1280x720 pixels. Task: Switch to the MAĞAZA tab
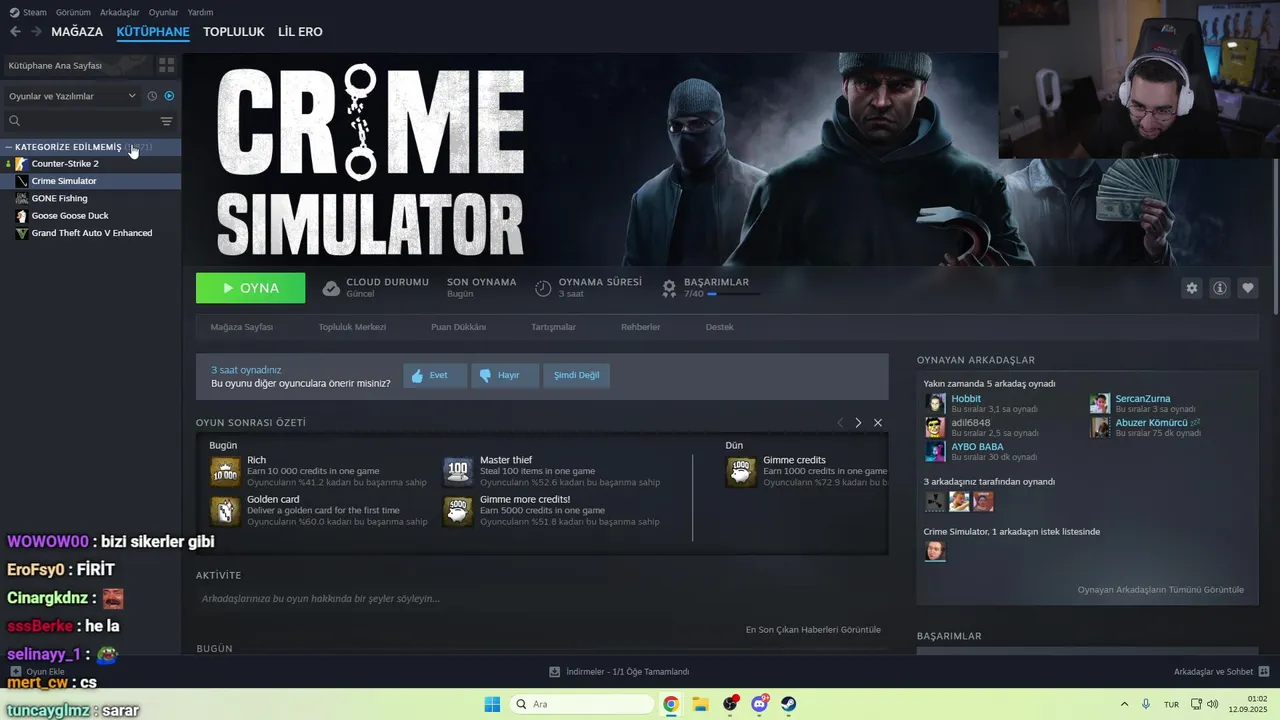(77, 32)
